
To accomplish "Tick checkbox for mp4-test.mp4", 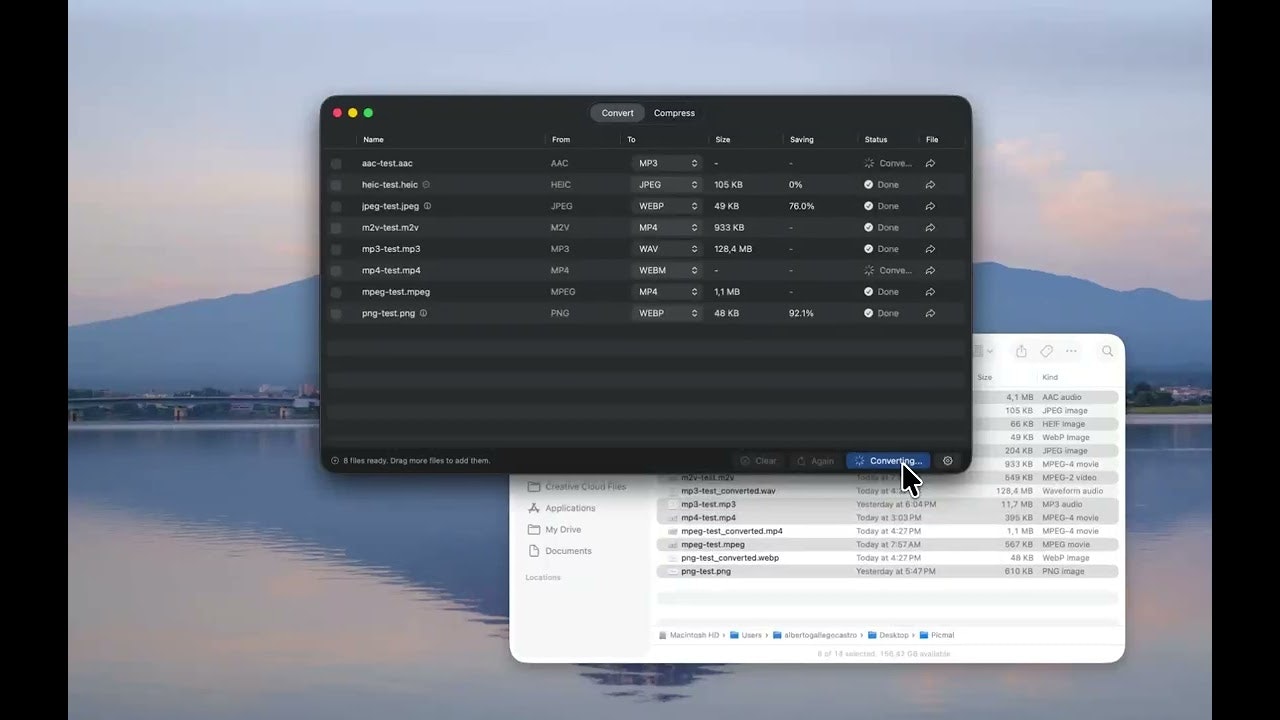I will tap(336, 270).
